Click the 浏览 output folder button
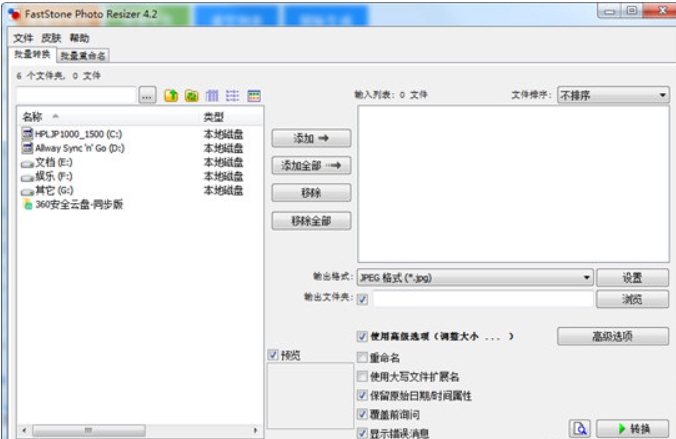Viewport: 676px width, 439px height. click(632, 299)
